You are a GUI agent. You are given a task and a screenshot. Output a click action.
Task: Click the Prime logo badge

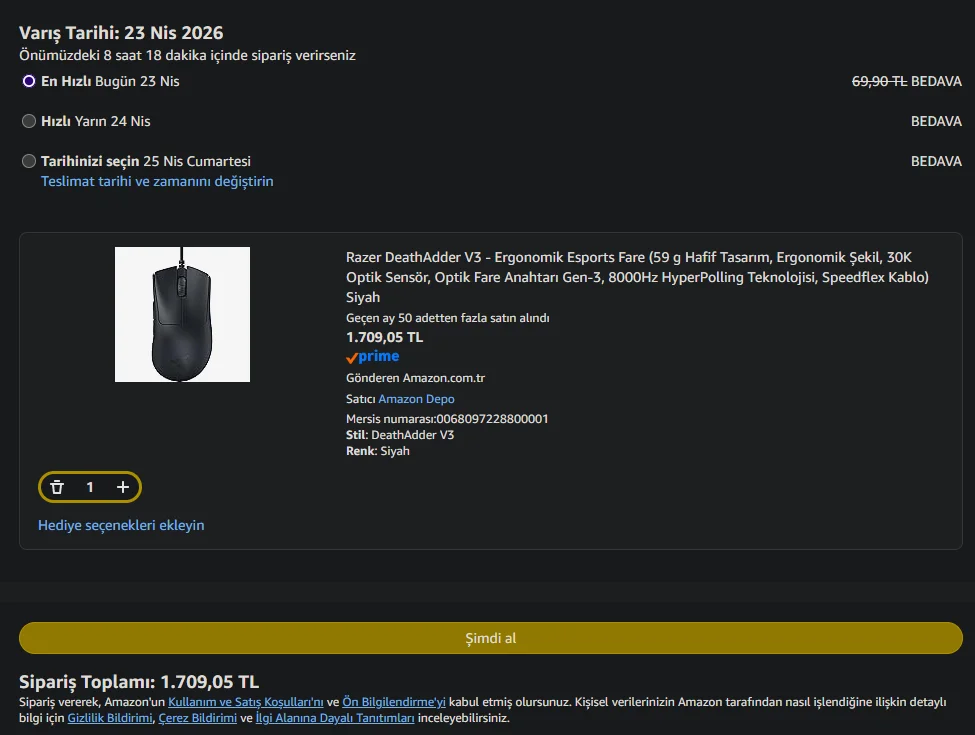pyautogui.click(x=373, y=357)
